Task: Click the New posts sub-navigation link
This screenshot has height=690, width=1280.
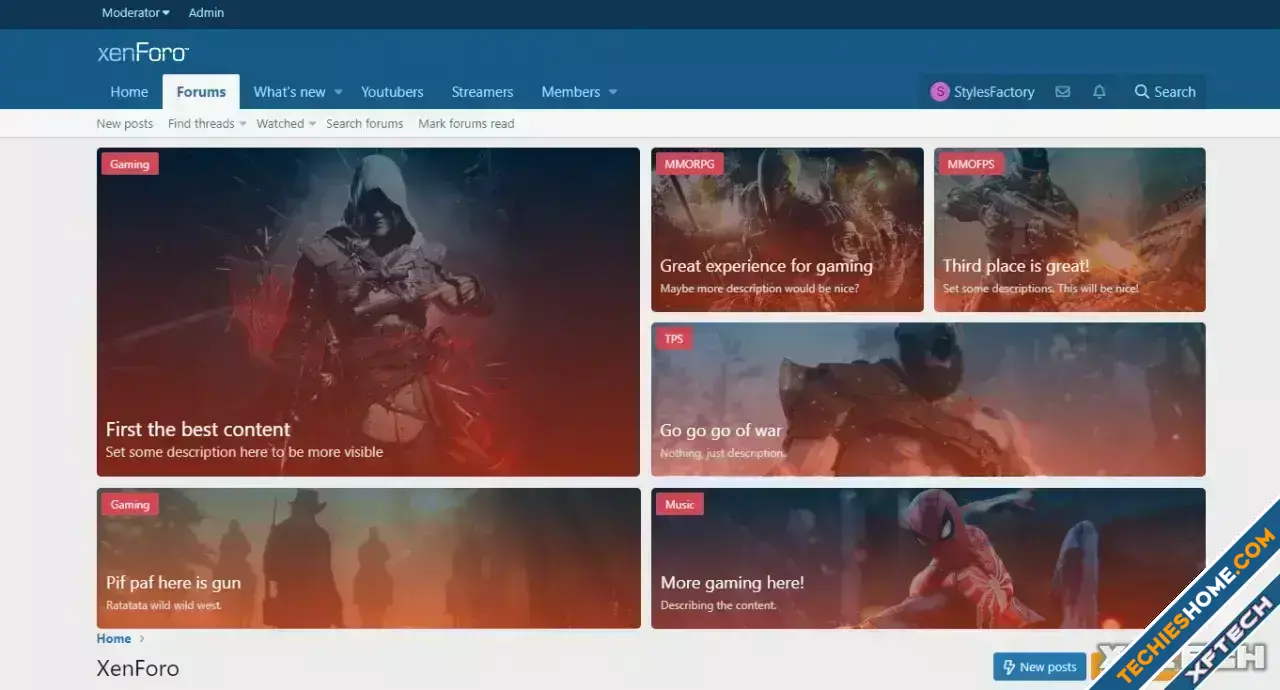Action: point(125,124)
